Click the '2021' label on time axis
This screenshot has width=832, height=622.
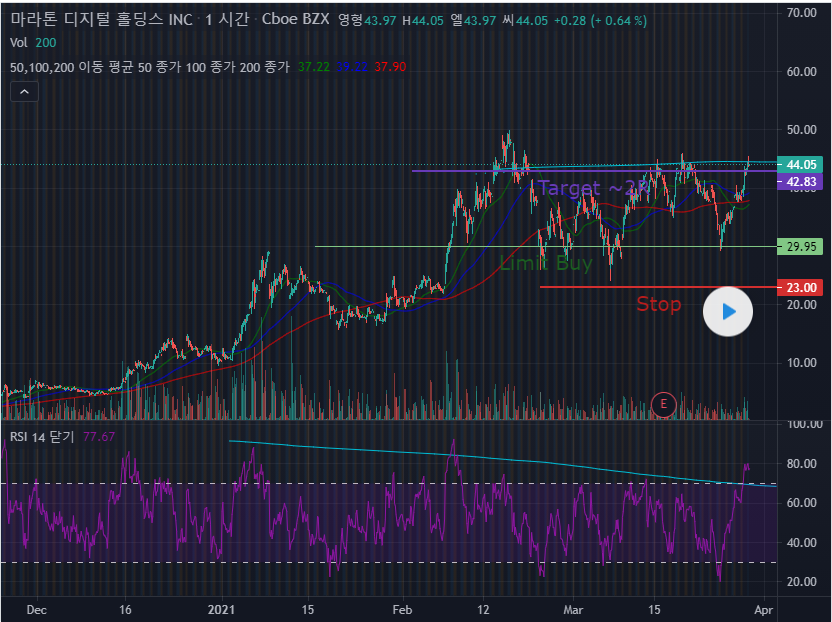pyautogui.click(x=222, y=608)
